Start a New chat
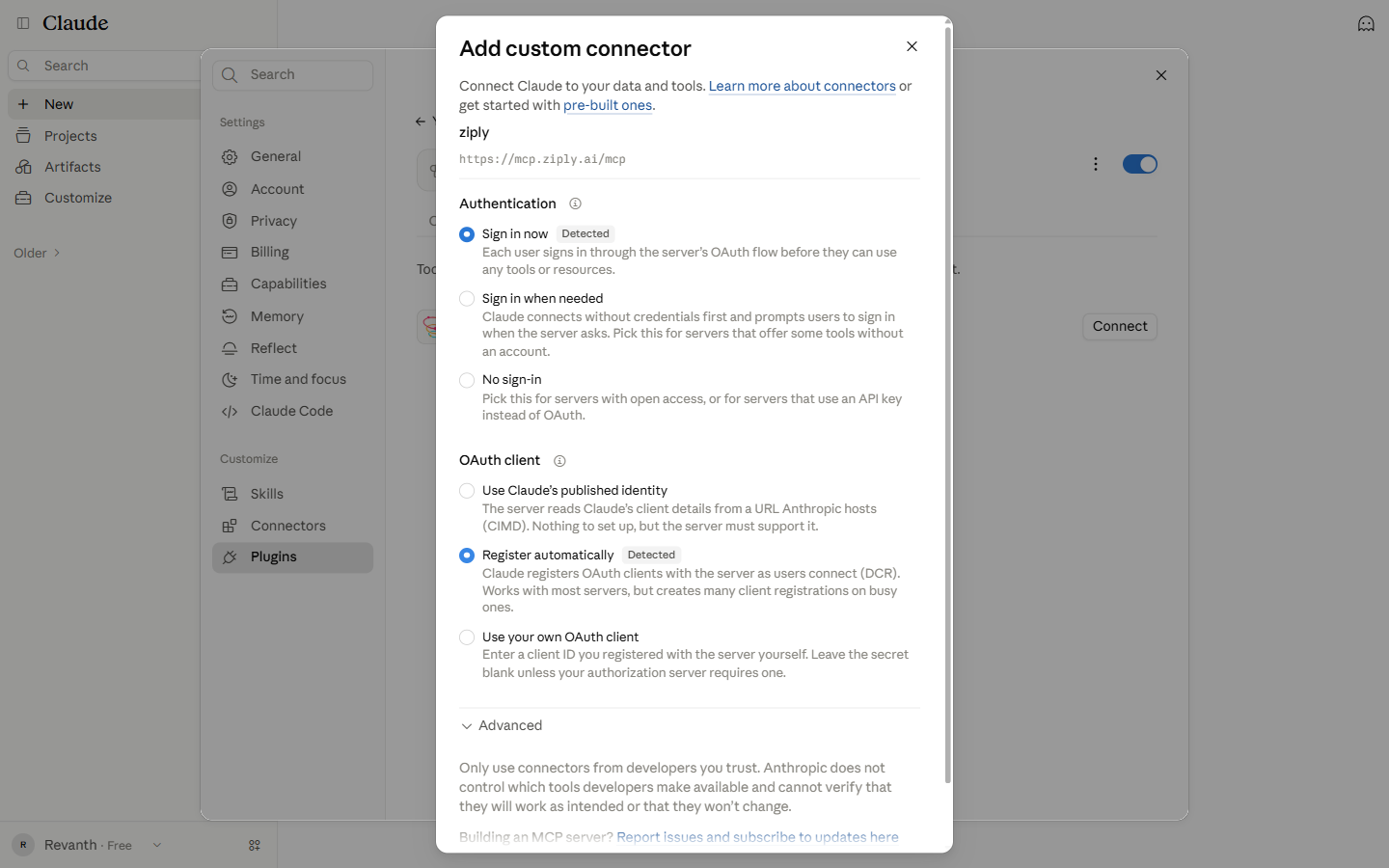The height and width of the screenshot is (868, 1389). (103, 104)
